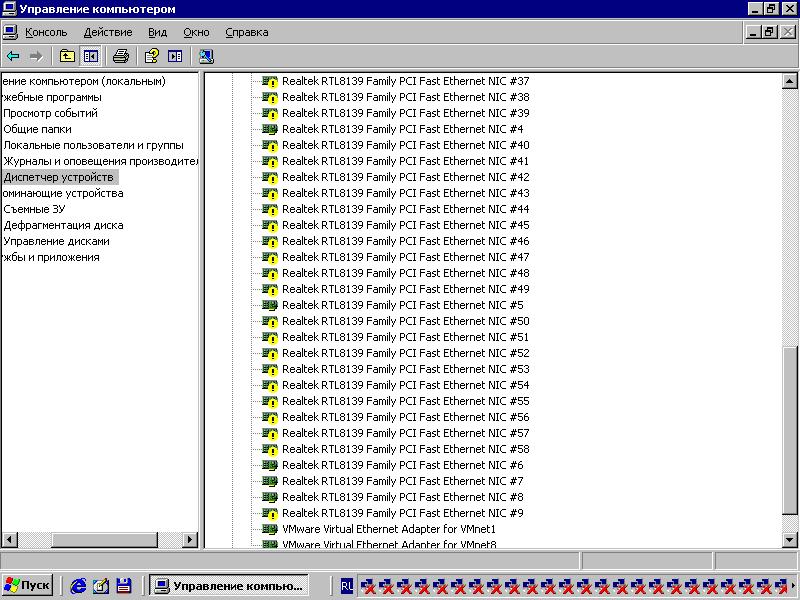
Task: Click the Пуск start button
Action: (27, 586)
